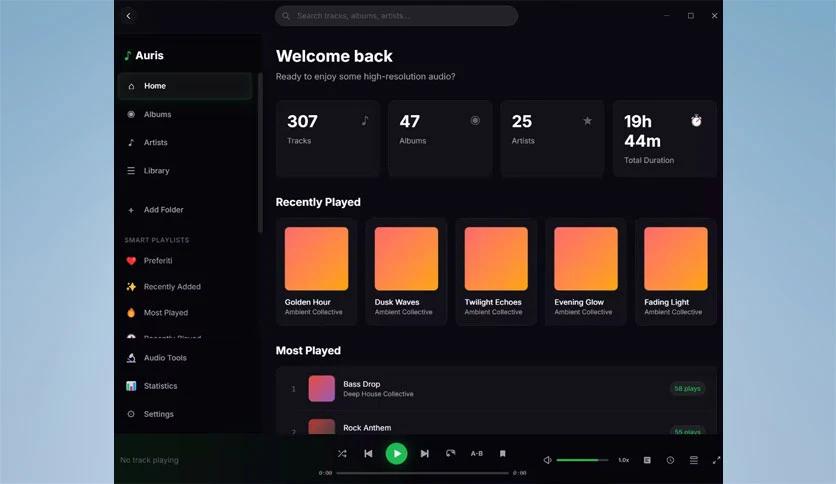Open the 307 Tracks stat card

point(328,138)
